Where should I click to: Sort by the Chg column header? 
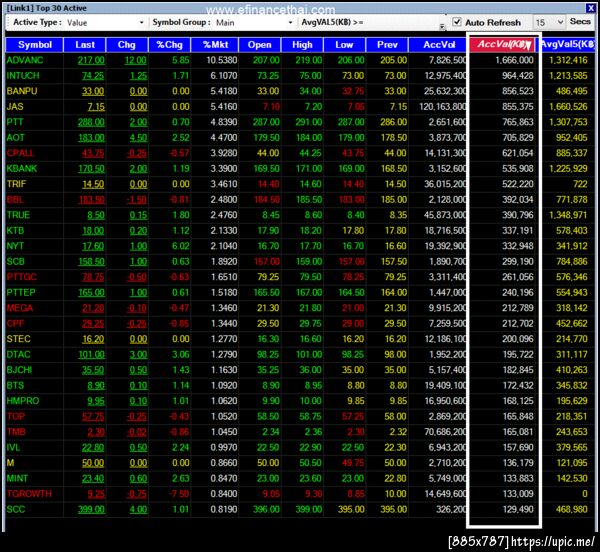coord(127,45)
